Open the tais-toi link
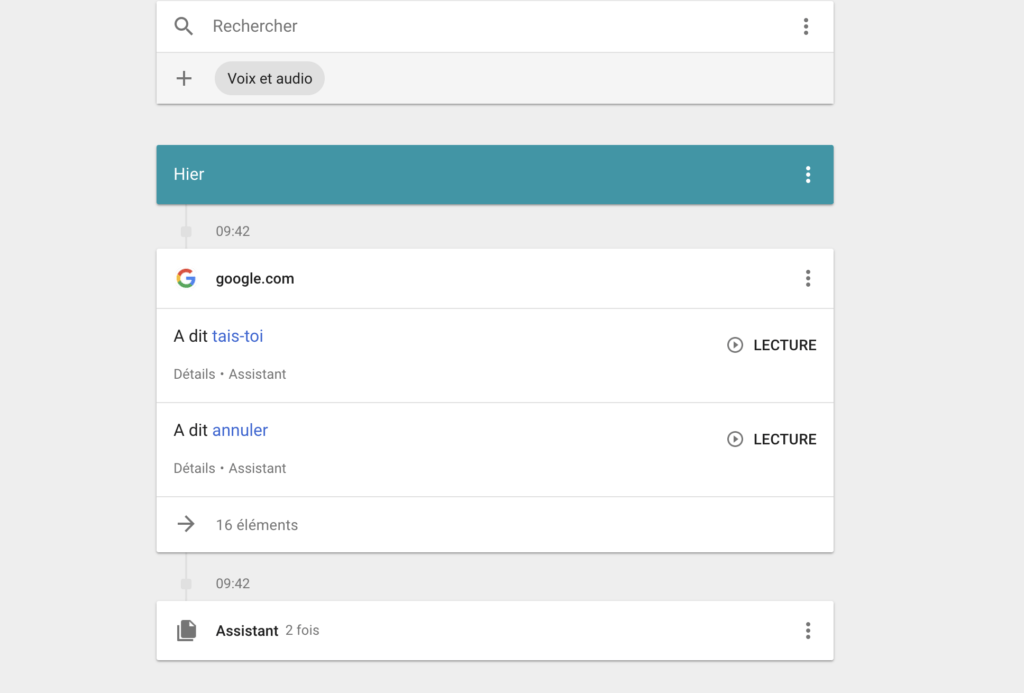The image size is (1024, 693). pos(238,336)
